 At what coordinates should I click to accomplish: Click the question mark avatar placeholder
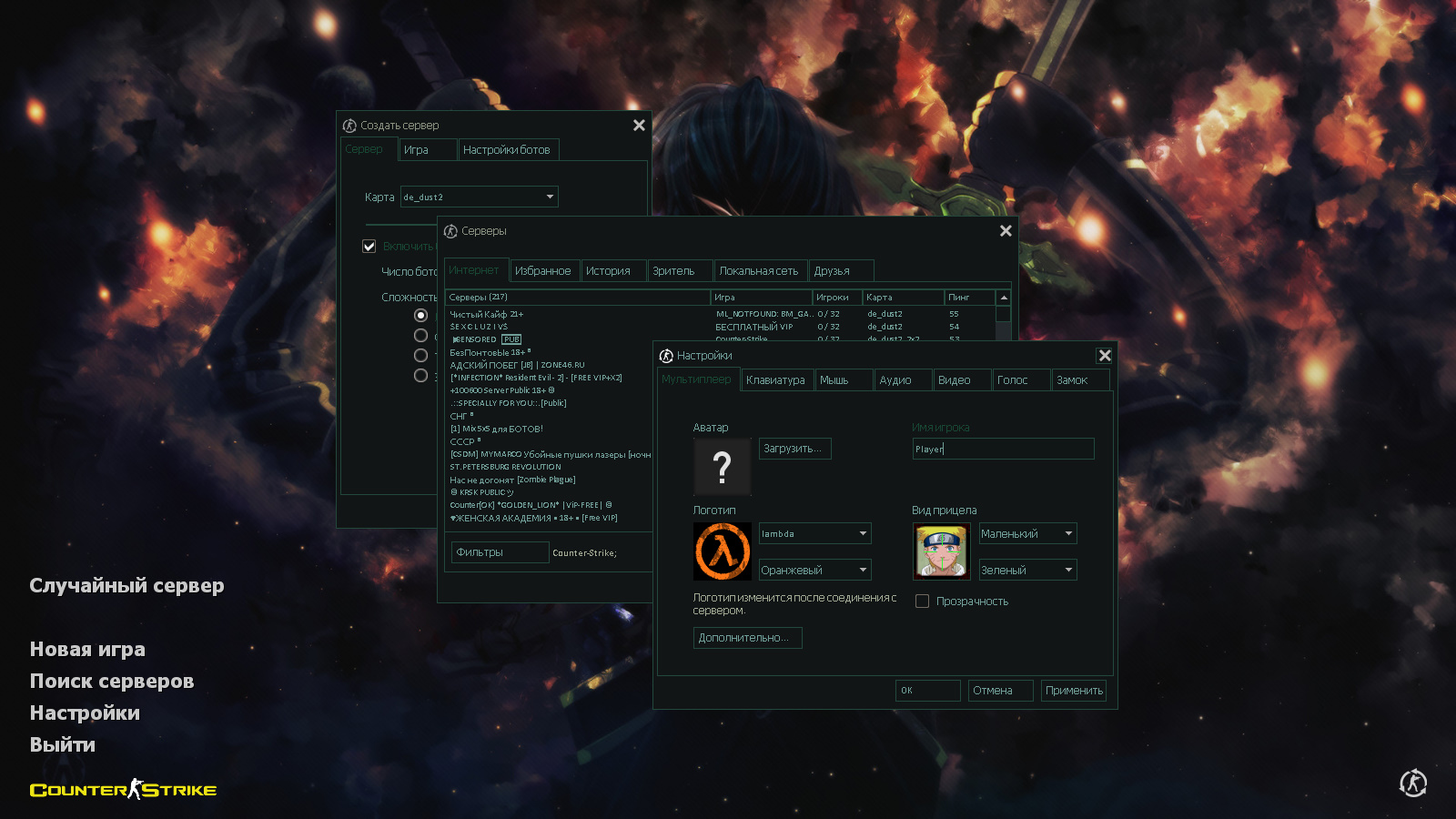722,466
